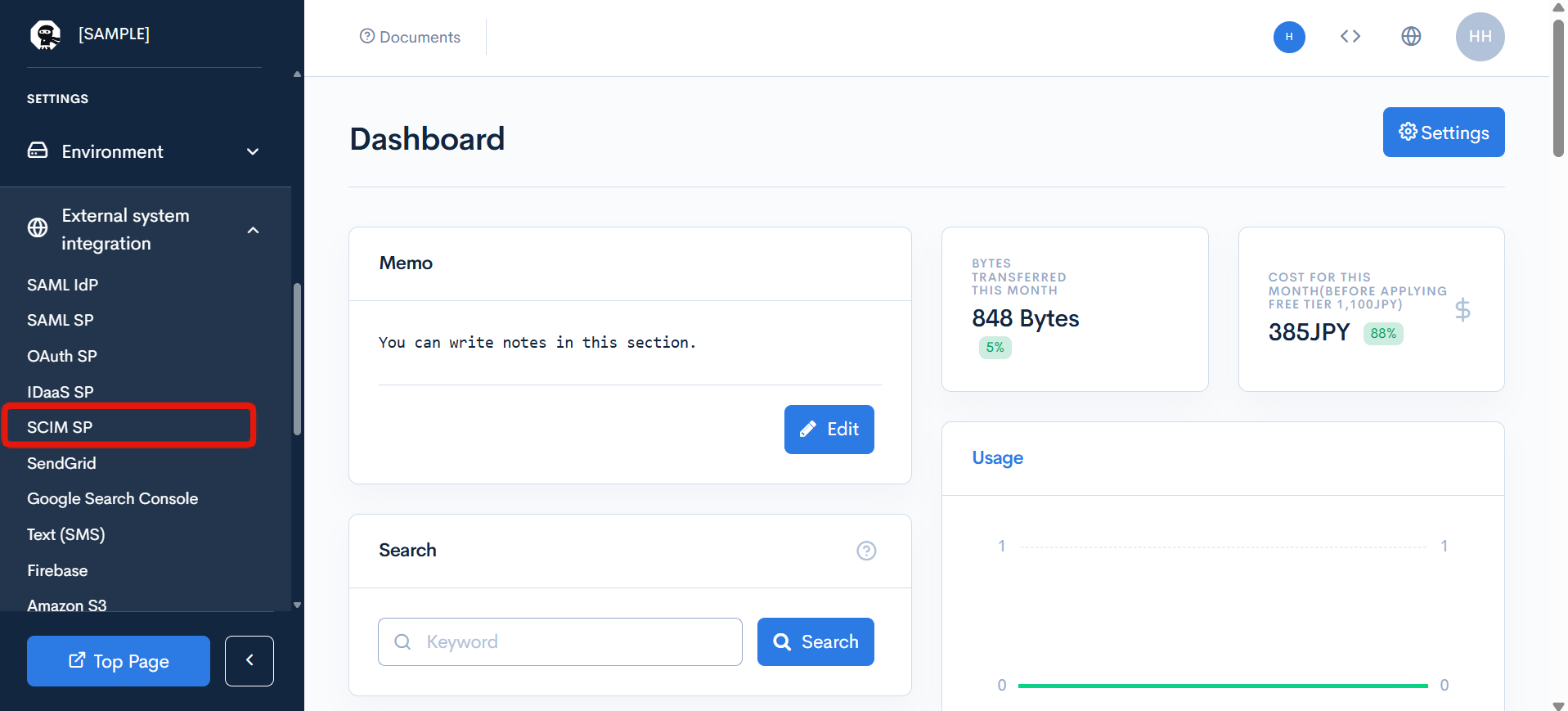The image size is (1568, 711).
Task: Click the ninja logo icon in sidebar header
Action: tap(45, 35)
